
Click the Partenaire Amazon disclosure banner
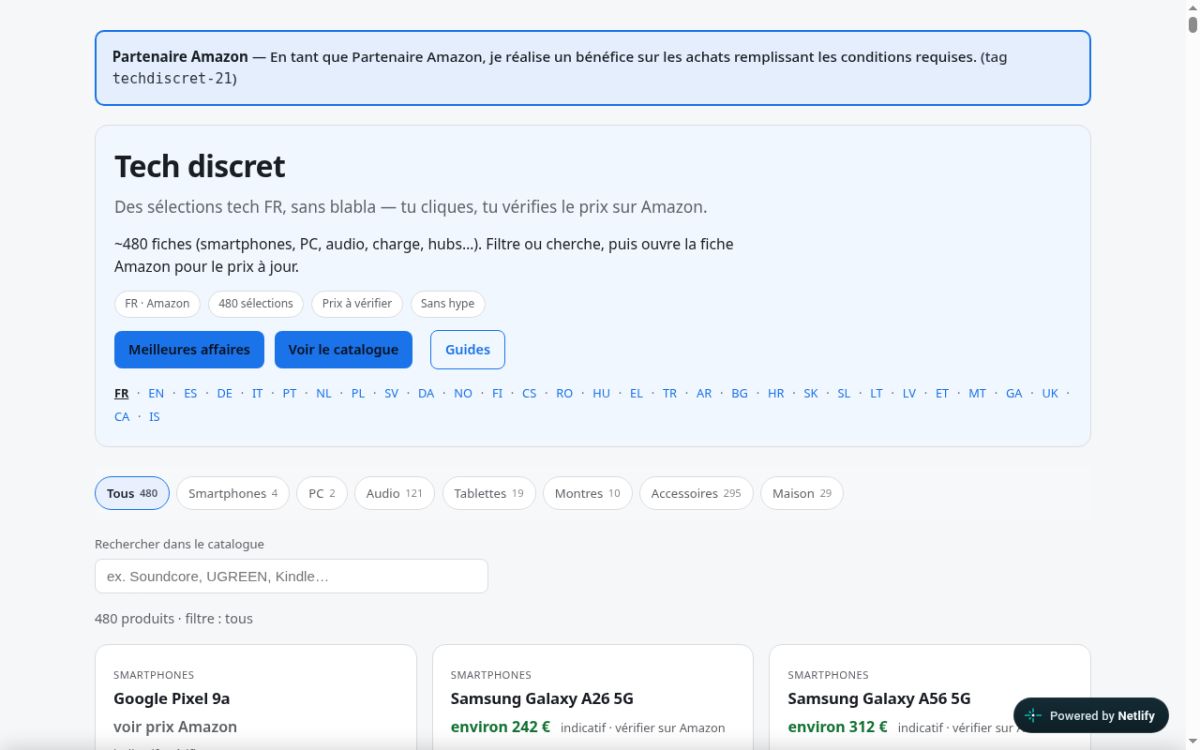(x=593, y=68)
